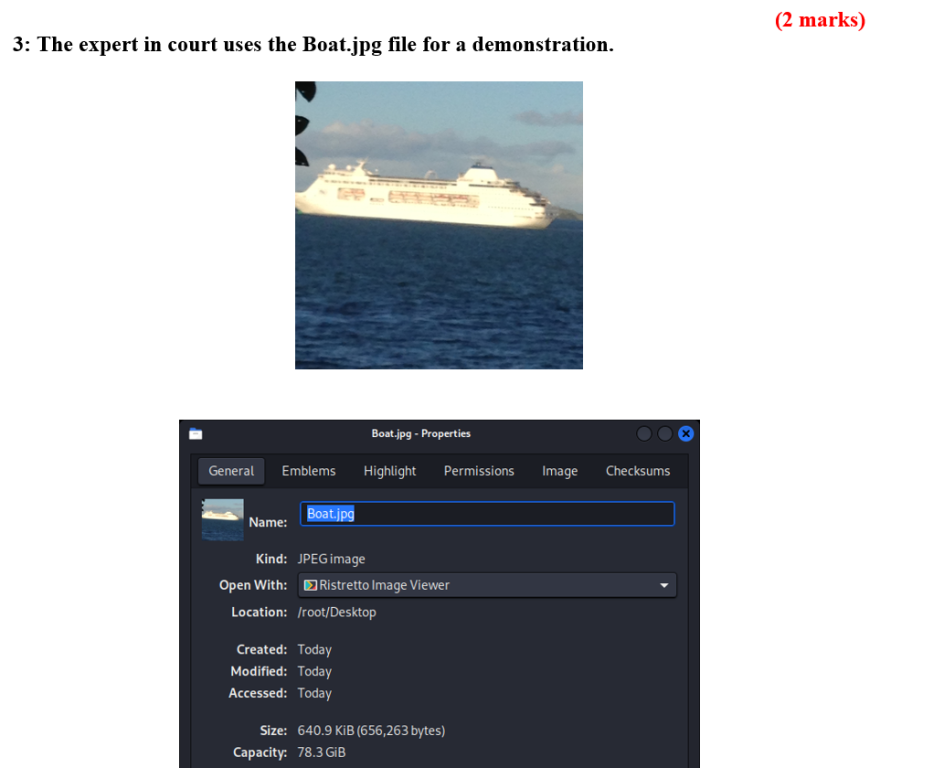Image resolution: width=944 pixels, height=768 pixels.
Task: Click the Name field containing Boat.jpg
Action: [x=487, y=514]
